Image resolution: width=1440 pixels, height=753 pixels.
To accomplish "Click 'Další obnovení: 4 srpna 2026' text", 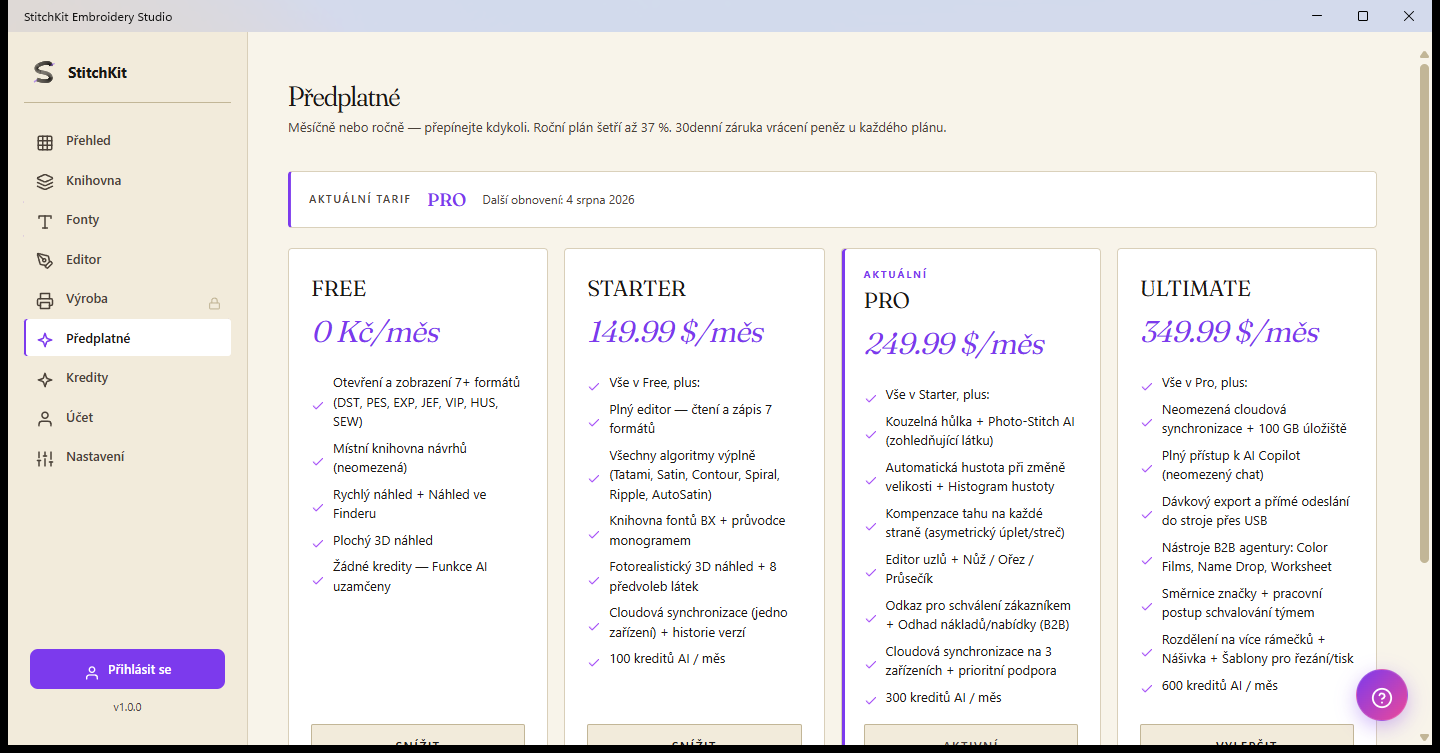I will click(558, 200).
